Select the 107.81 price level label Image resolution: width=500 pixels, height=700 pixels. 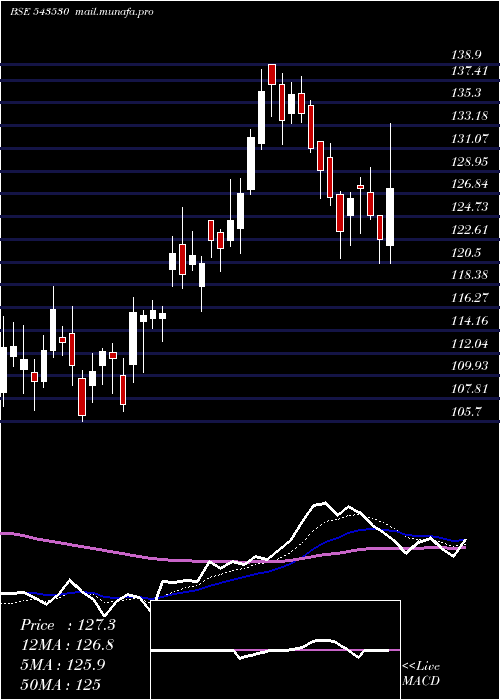pyautogui.click(x=469, y=389)
